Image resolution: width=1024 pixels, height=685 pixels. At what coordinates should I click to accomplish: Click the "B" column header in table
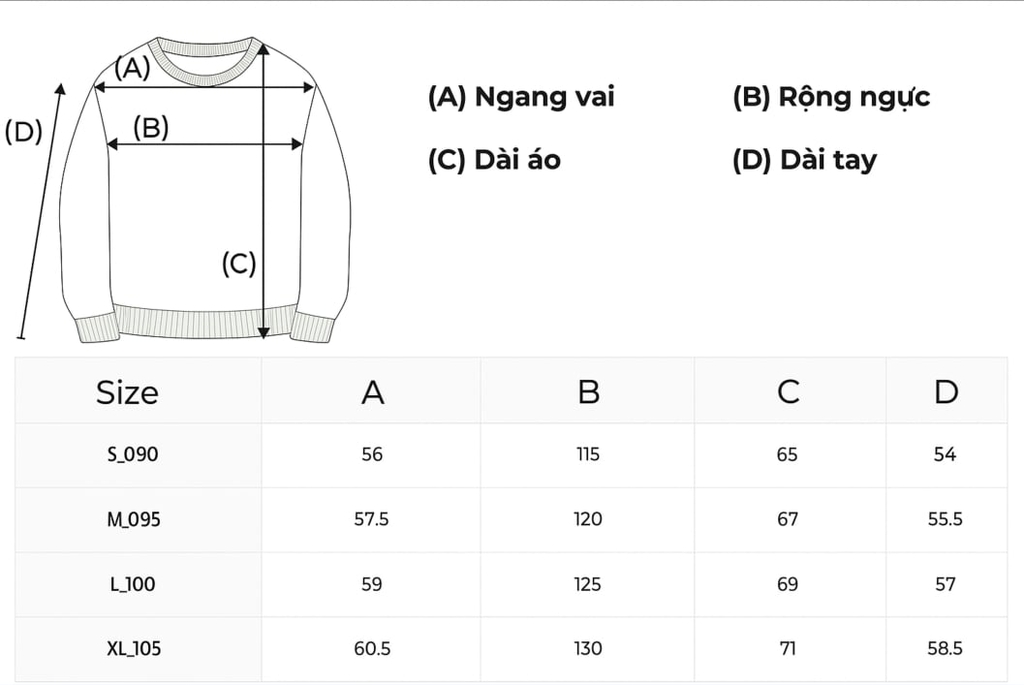[588, 392]
